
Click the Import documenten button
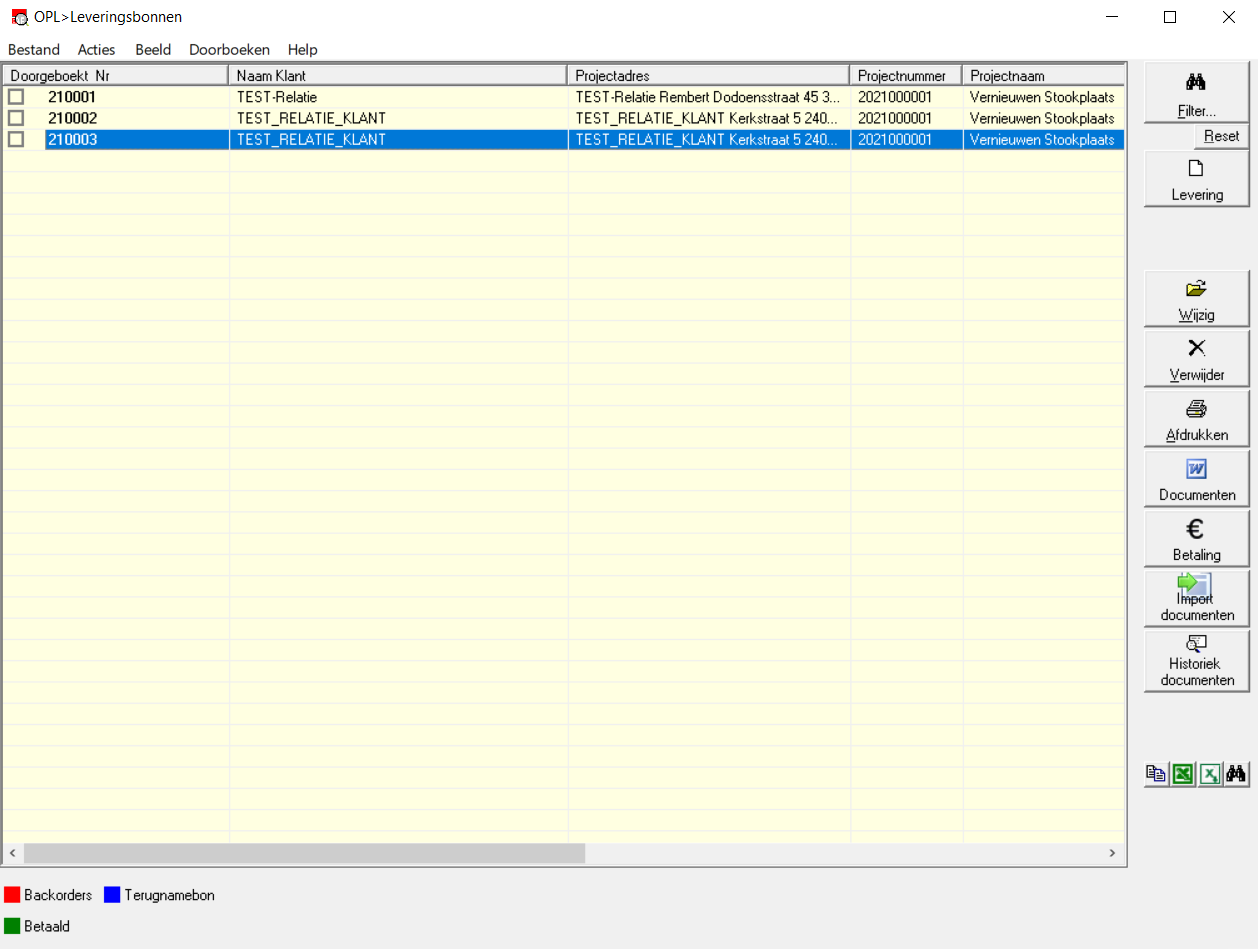point(1196,599)
